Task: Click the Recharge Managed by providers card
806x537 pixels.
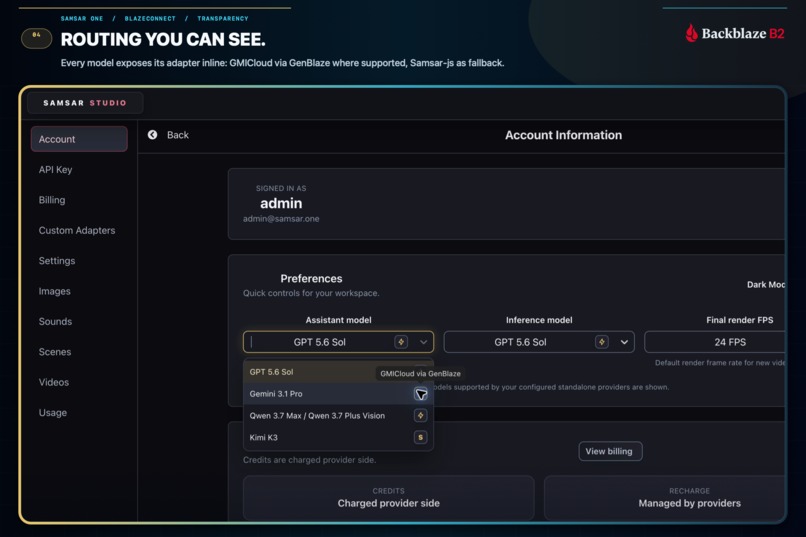Action: [666, 497]
